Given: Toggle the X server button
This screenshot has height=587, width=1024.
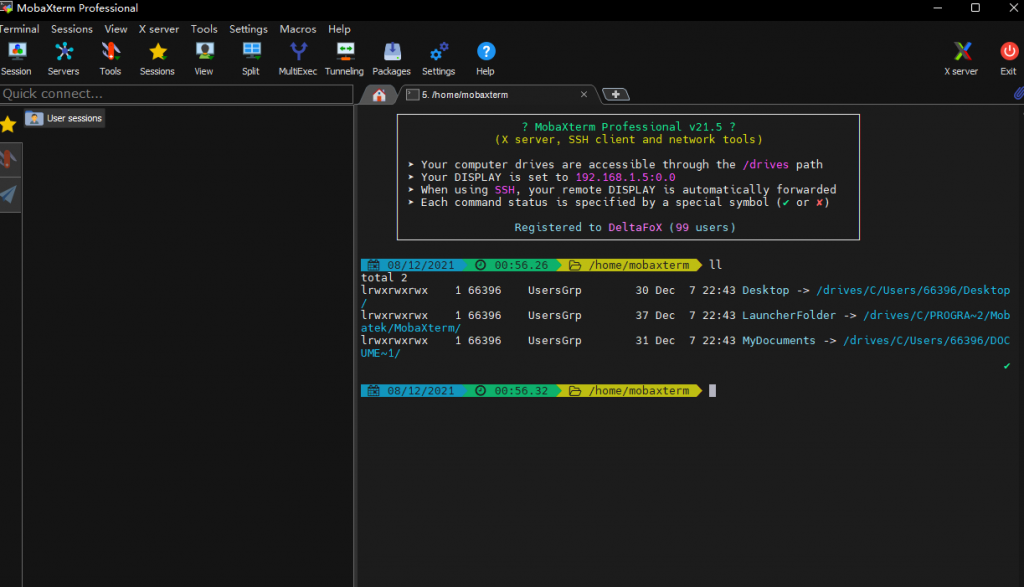Looking at the screenshot, I should tap(961, 57).
